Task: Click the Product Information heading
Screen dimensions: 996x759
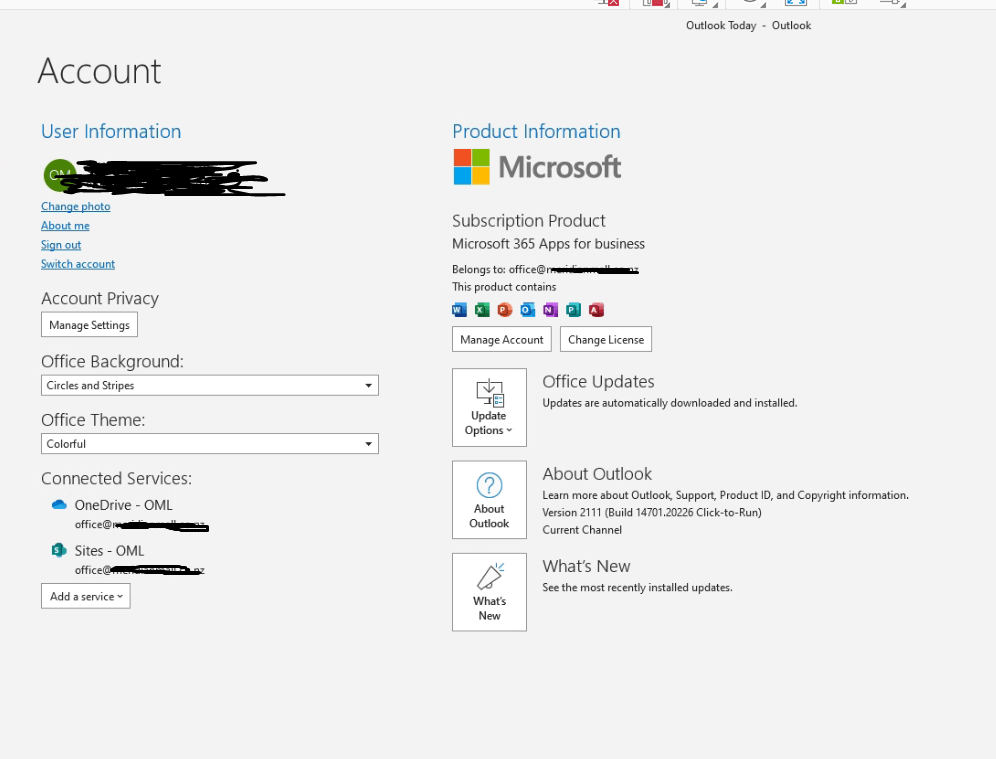Action: point(536,131)
